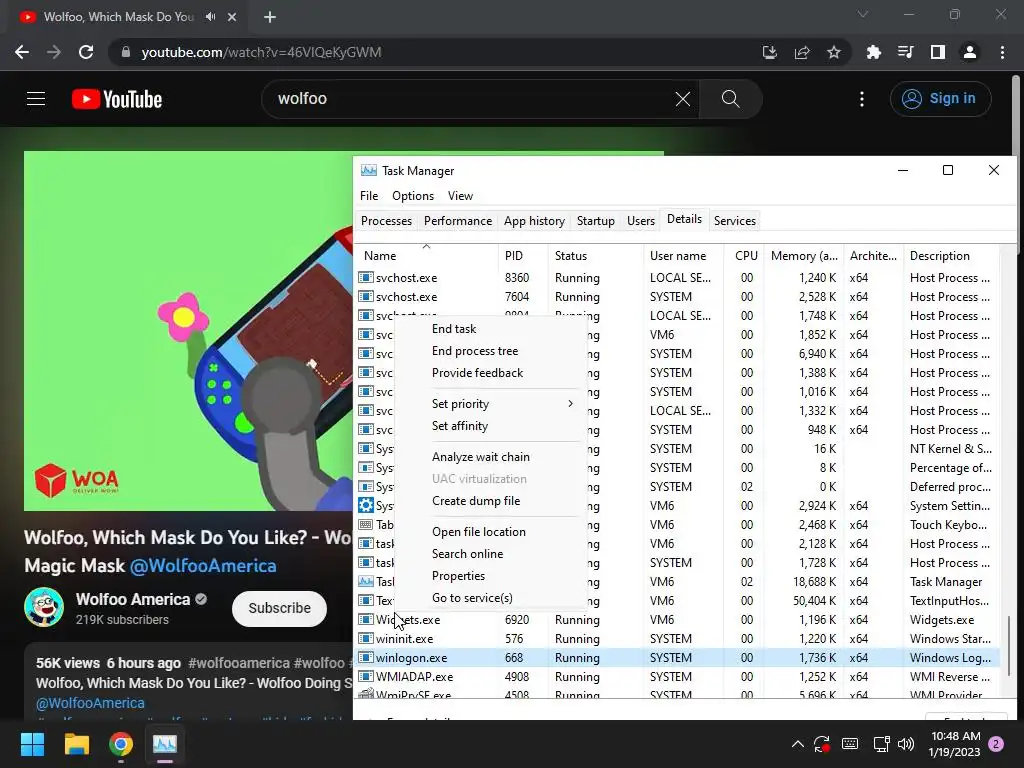This screenshot has height=768, width=1024.
Task: Expand the Set priority submenu
Action: (503, 404)
